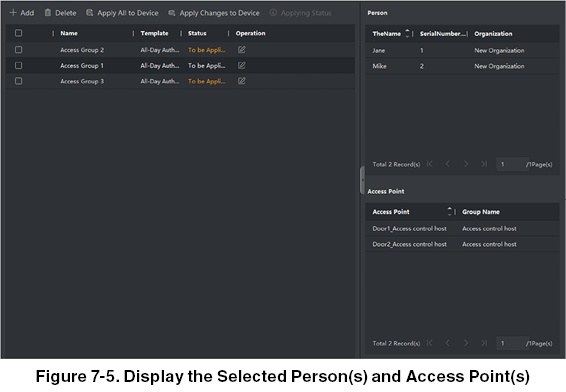Screen dimensions: 566x392
Task: Go to previous page in Person panel
Action: 448,164
